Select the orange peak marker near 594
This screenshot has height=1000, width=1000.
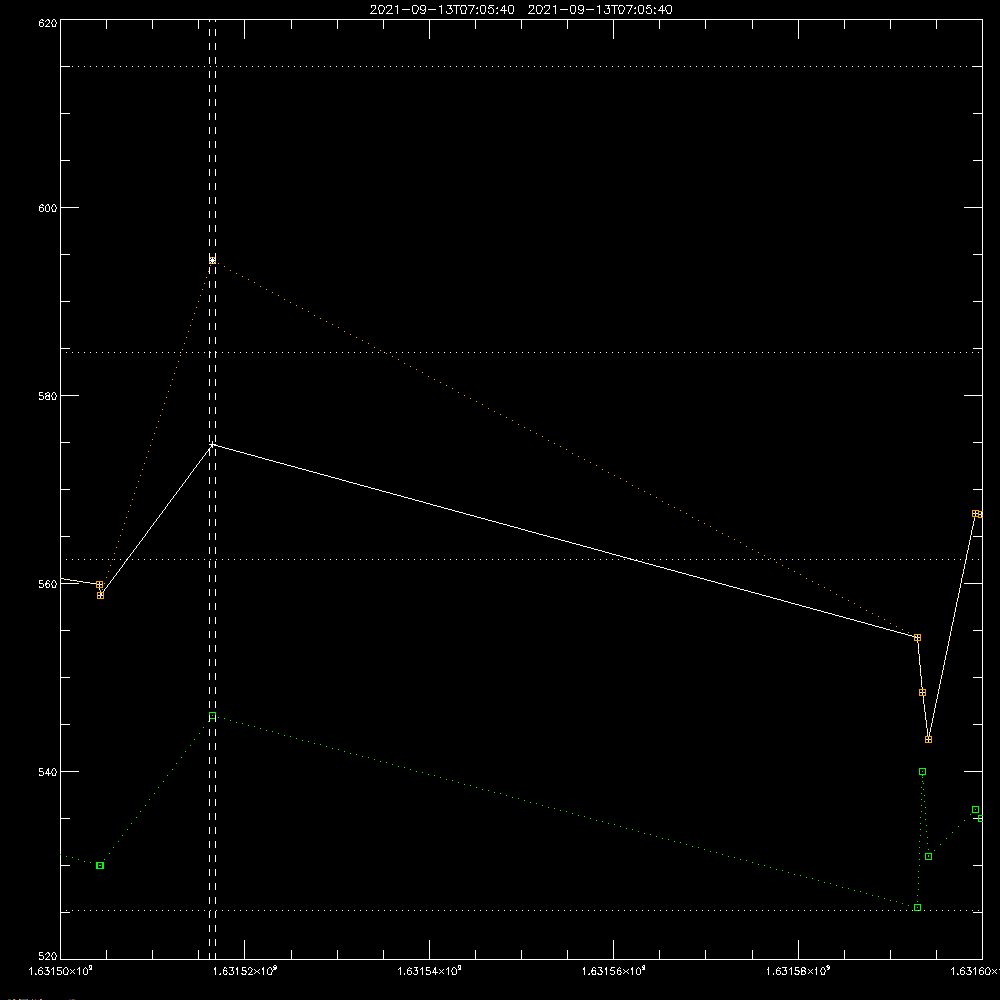tap(212, 260)
